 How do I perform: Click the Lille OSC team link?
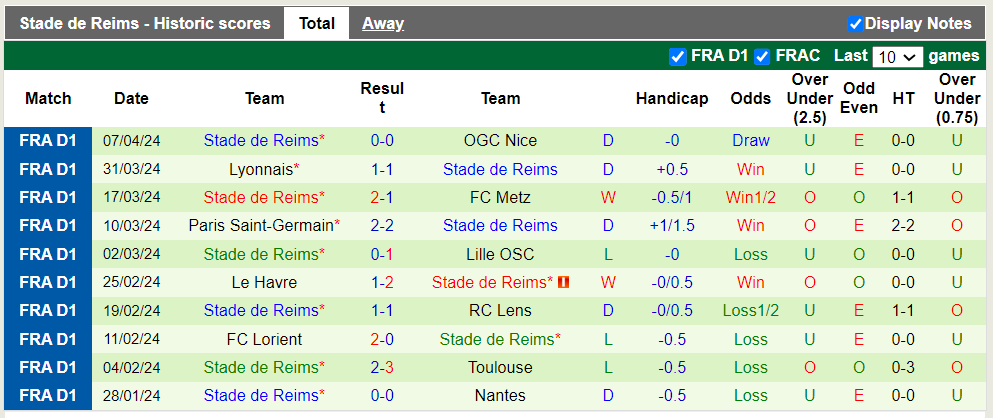tap(500, 254)
